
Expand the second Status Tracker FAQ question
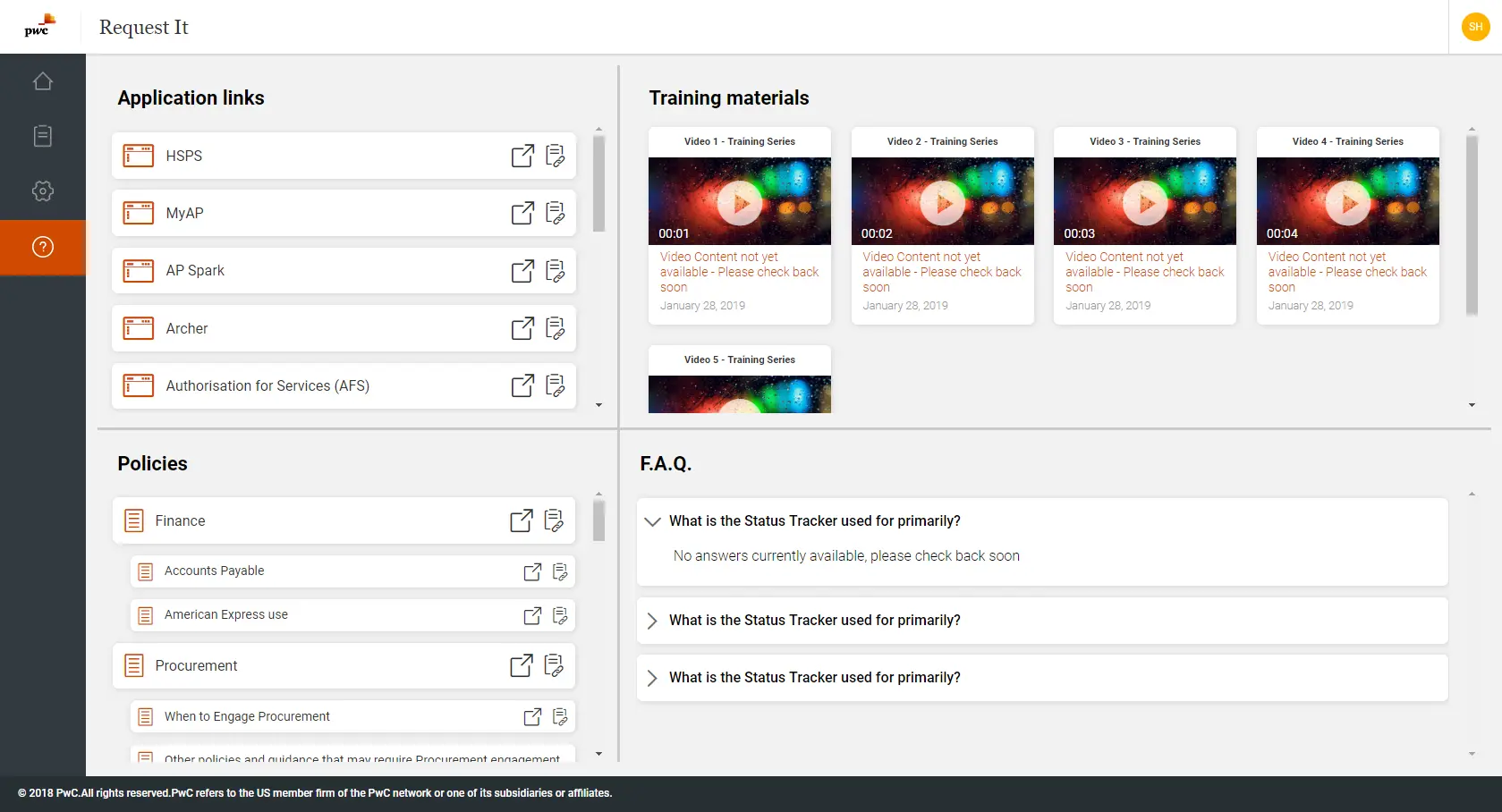[652, 621]
